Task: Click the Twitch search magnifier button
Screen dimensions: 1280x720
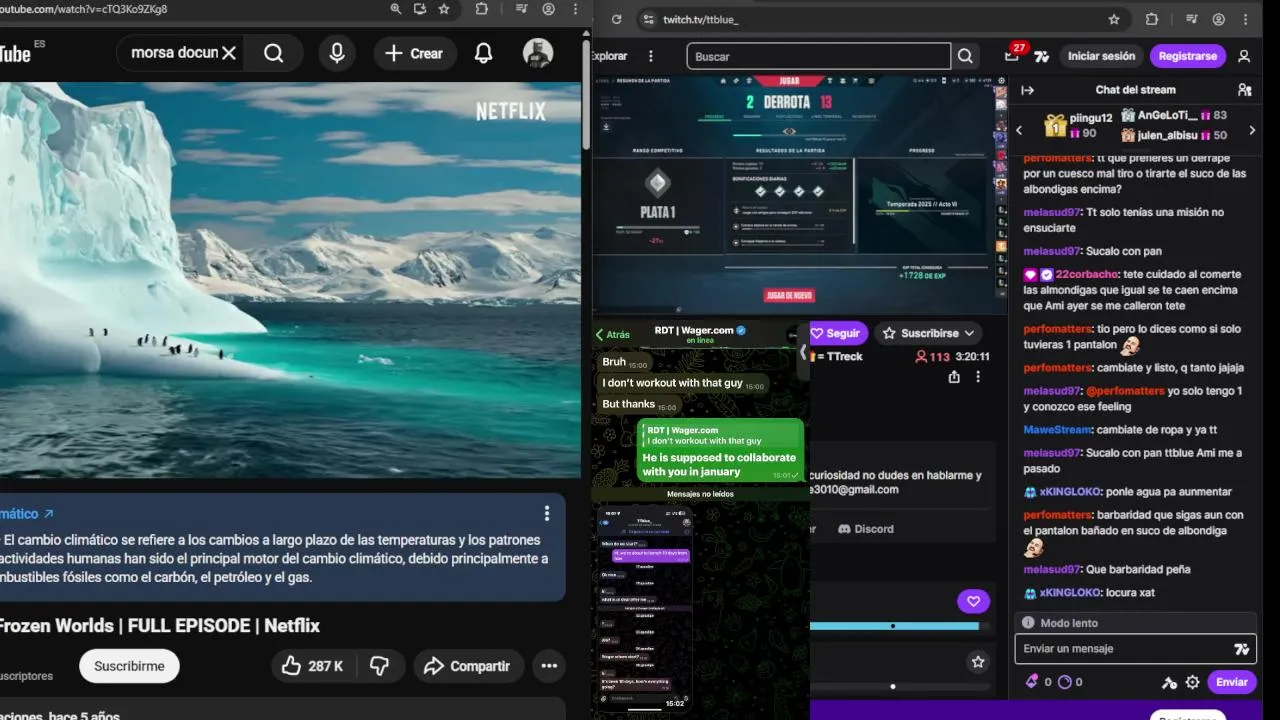Action: point(965,56)
